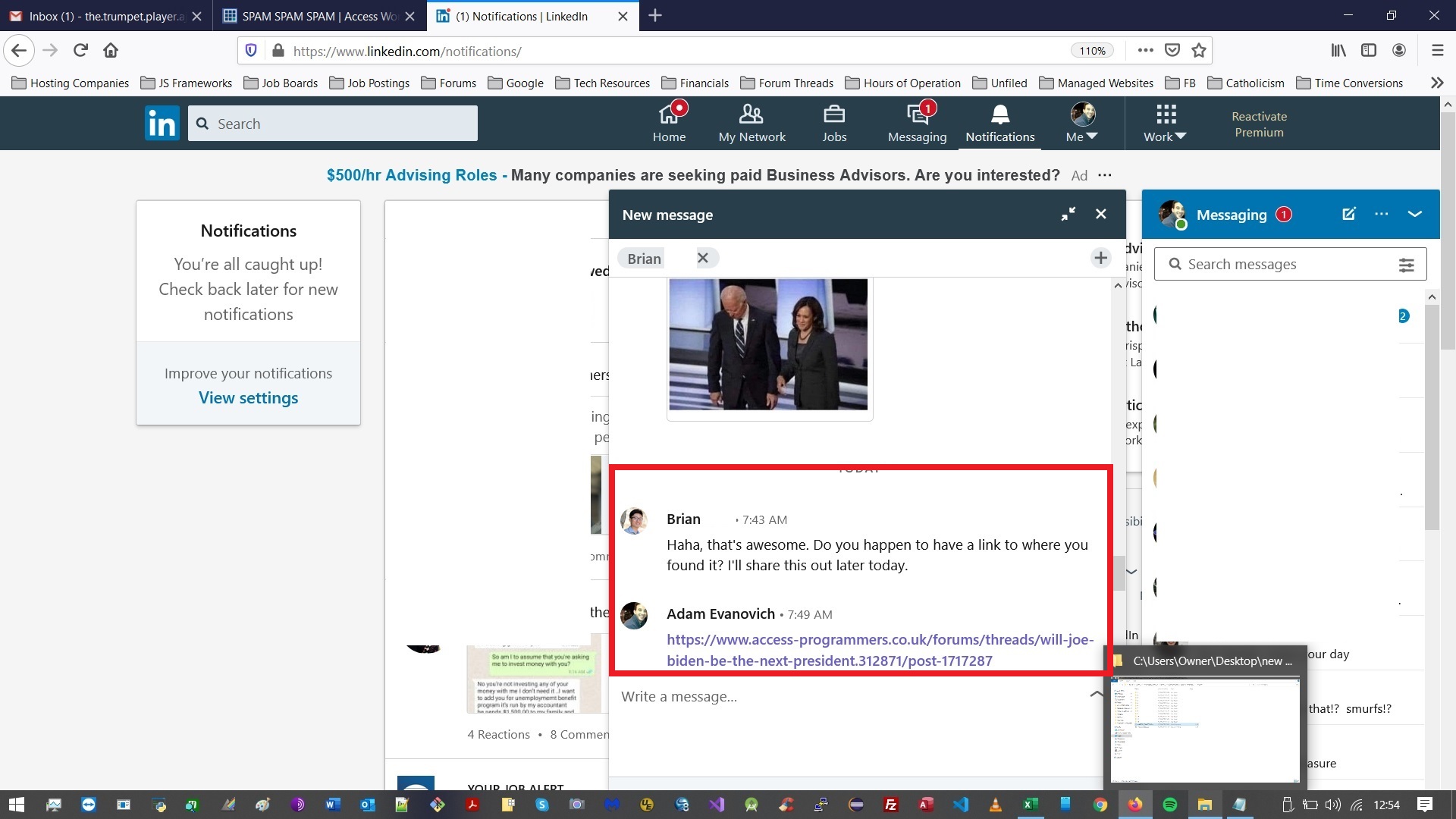1456x819 pixels.
Task: Open Brian's profile picture in chat
Action: click(634, 521)
